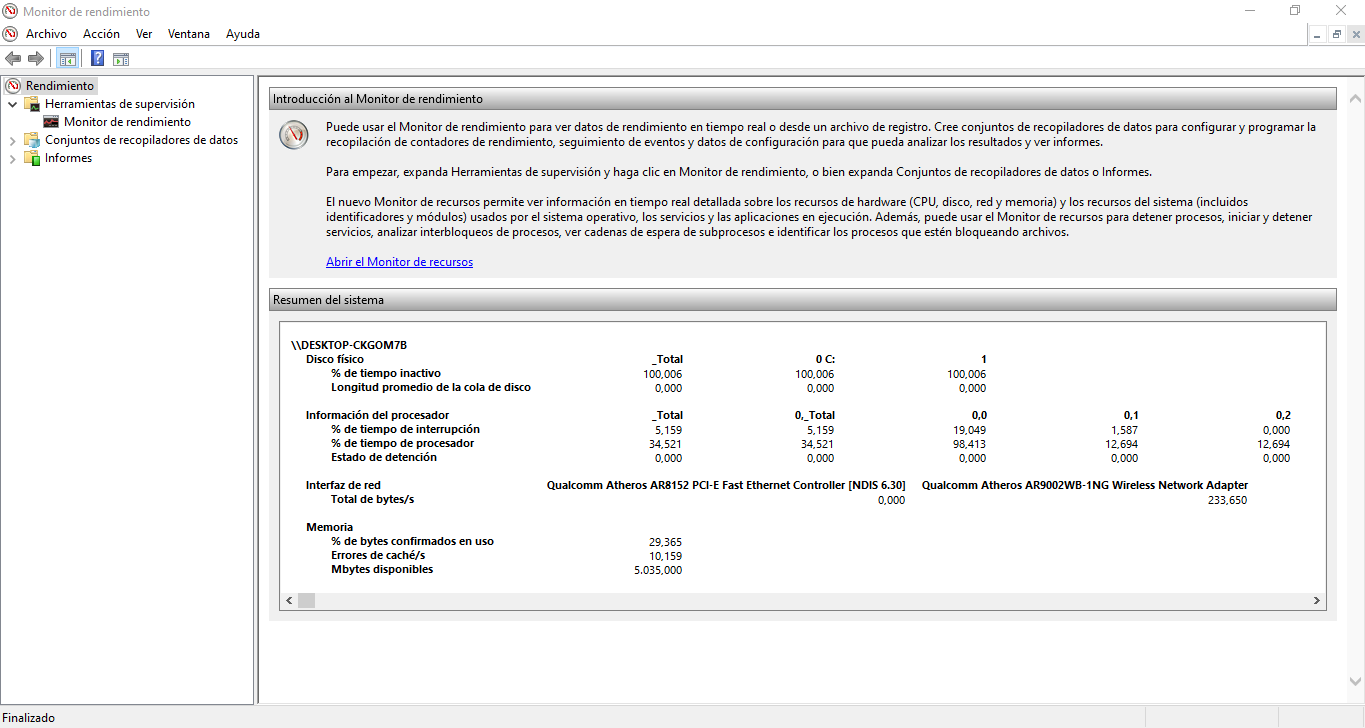1365x728 pixels.
Task: Select the Rendimiento root node
Action: 59,86
